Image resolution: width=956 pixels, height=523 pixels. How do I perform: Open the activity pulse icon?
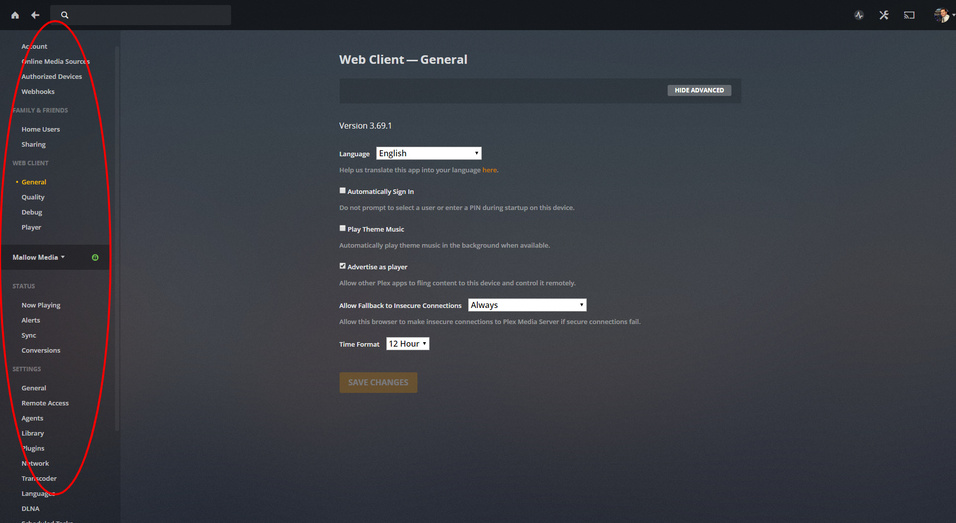[x=859, y=15]
